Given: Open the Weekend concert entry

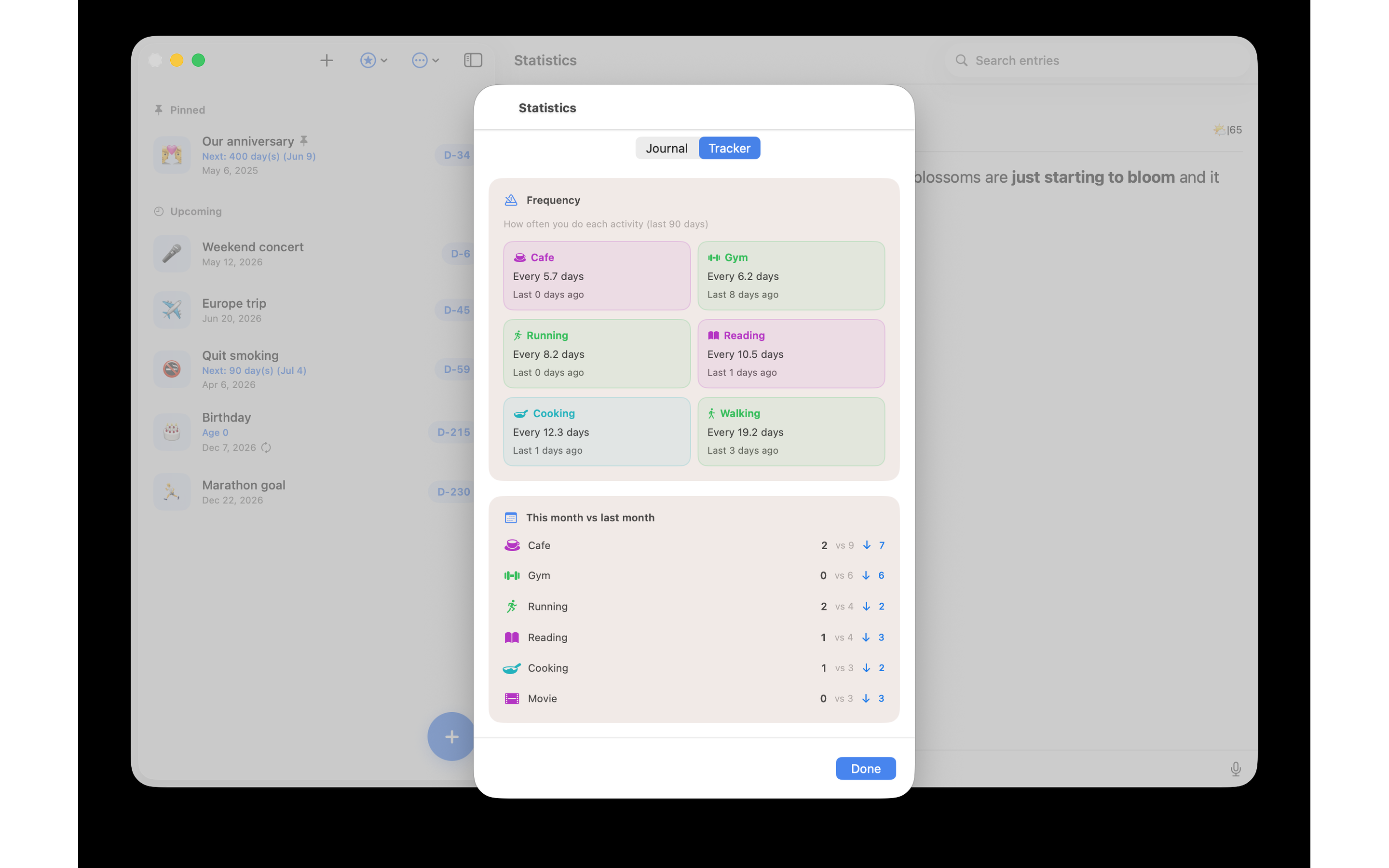Looking at the screenshot, I should (x=313, y=253).
